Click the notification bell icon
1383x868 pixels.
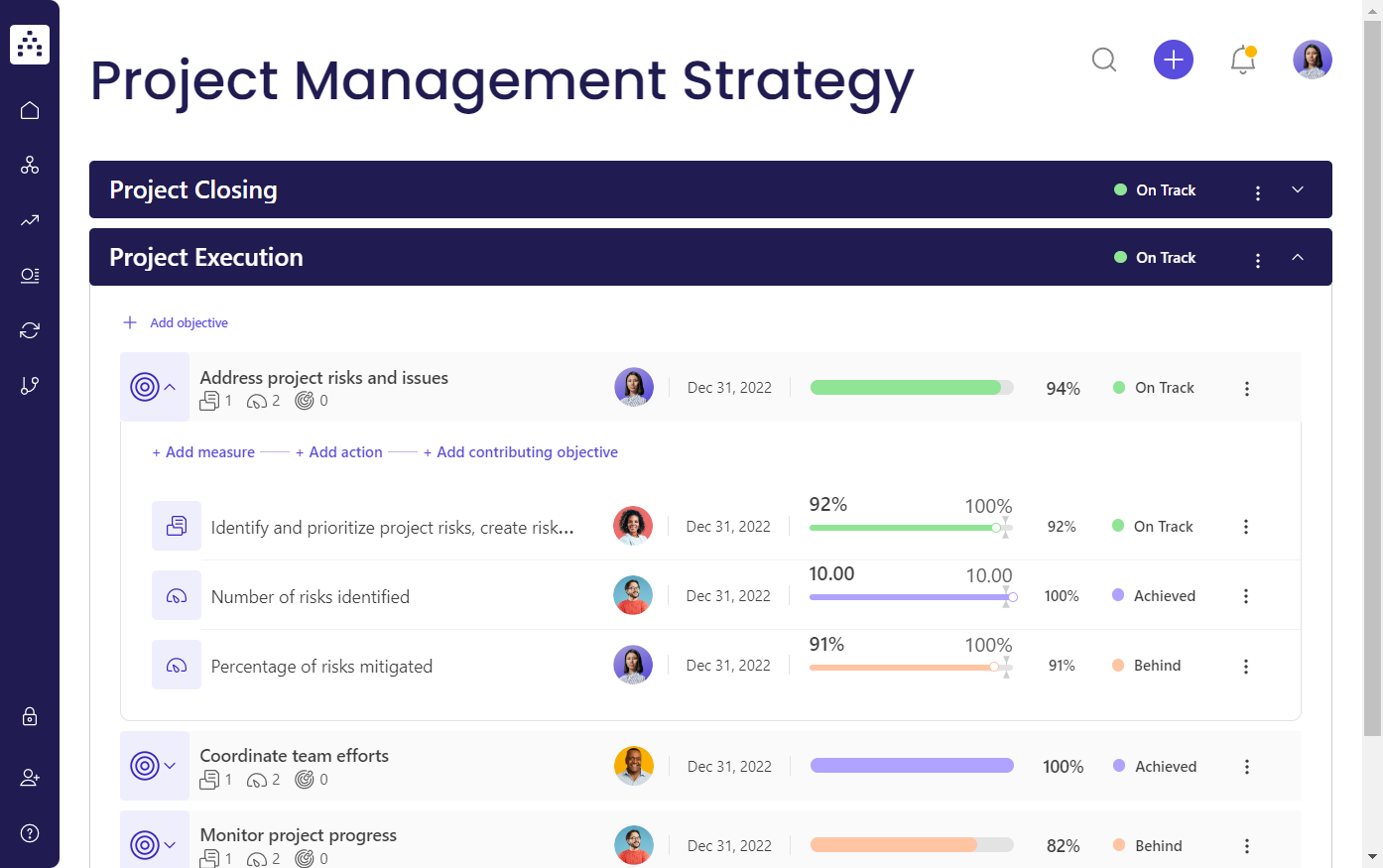coord(1243,60)
